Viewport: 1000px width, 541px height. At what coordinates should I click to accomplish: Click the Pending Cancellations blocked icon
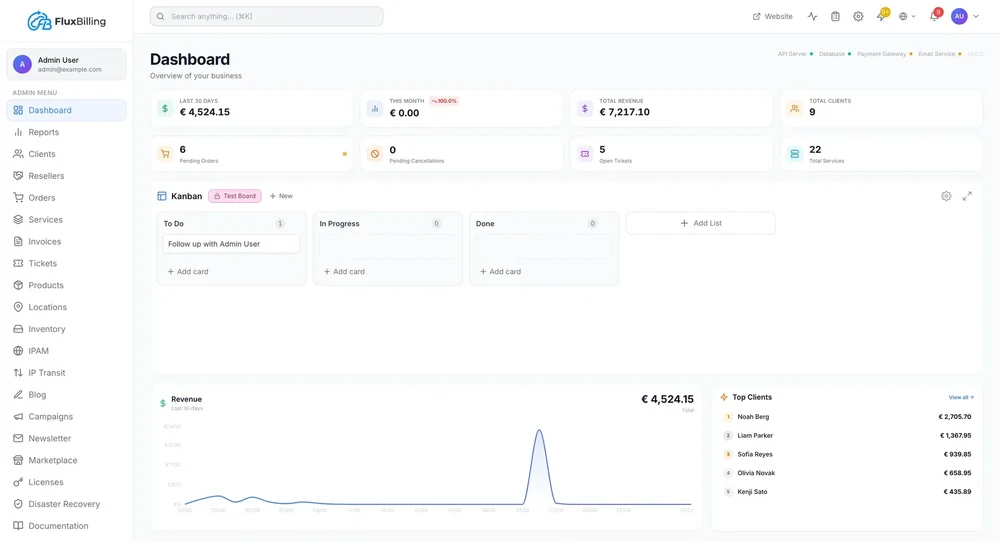(375, 154)
